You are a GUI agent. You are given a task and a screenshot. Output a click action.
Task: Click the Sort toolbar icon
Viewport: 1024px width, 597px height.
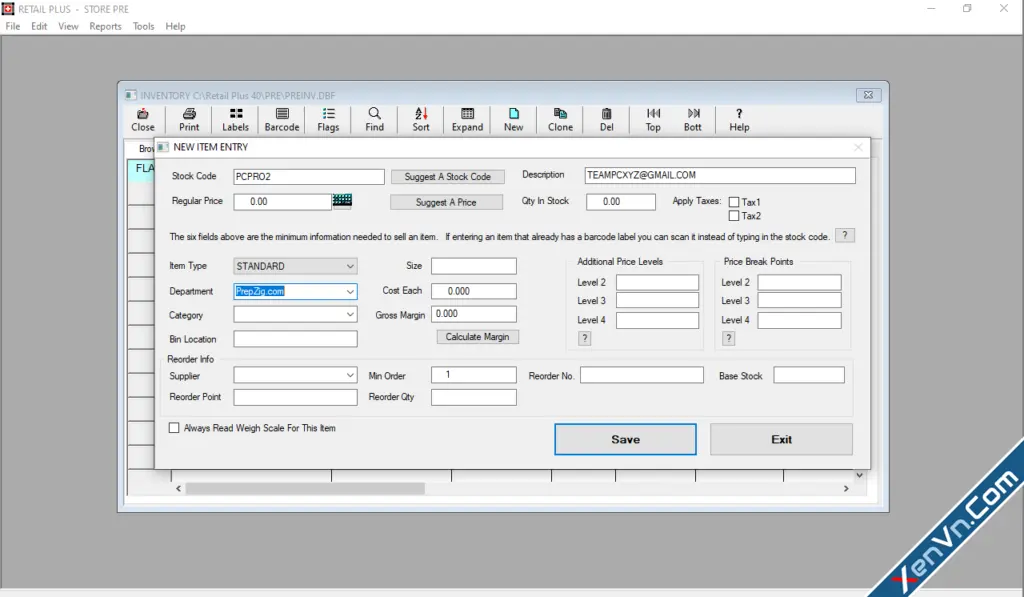[x=421, y=120]
